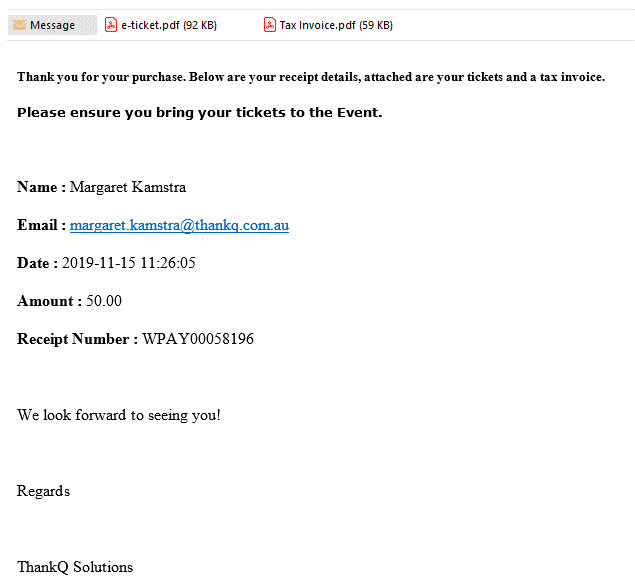This screenshot has width=635, height=583.
Task: Click the ThankQ Solutions signature
Action: pos(75,567)
